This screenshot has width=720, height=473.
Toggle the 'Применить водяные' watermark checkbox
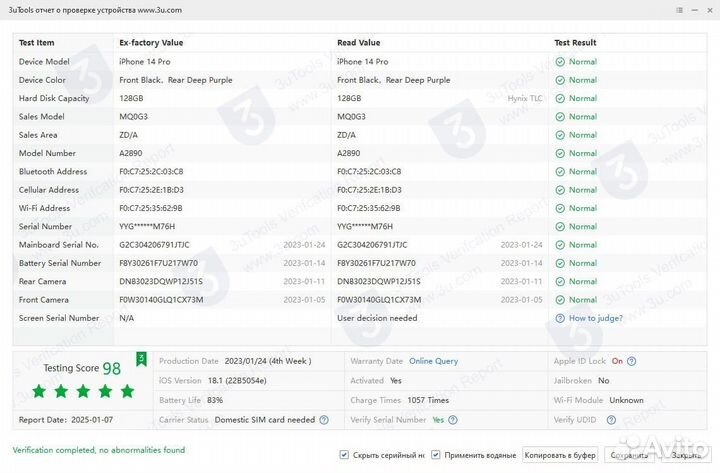(x=435, y=455)
